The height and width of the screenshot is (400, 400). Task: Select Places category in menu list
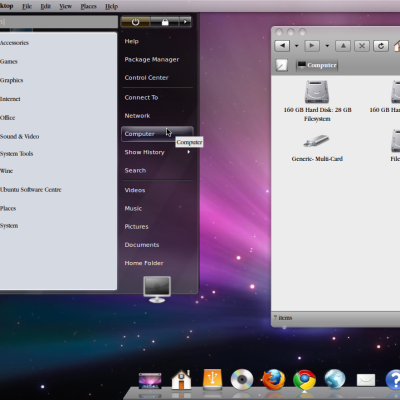[x=8, y=208]
